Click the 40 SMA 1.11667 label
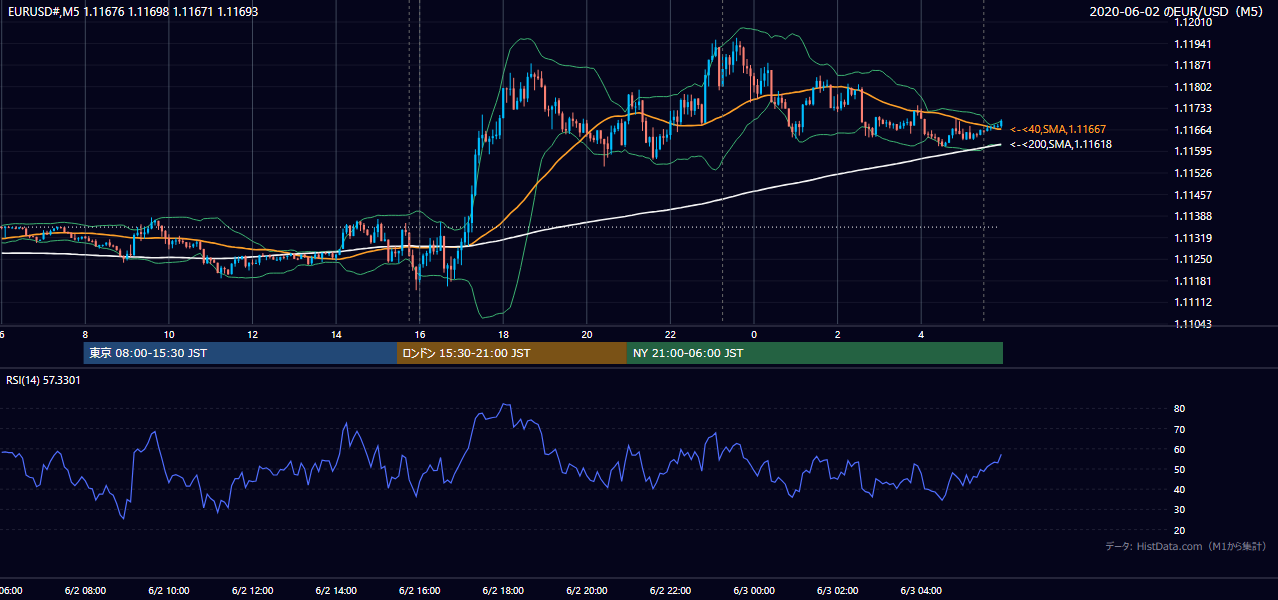 1058,129
